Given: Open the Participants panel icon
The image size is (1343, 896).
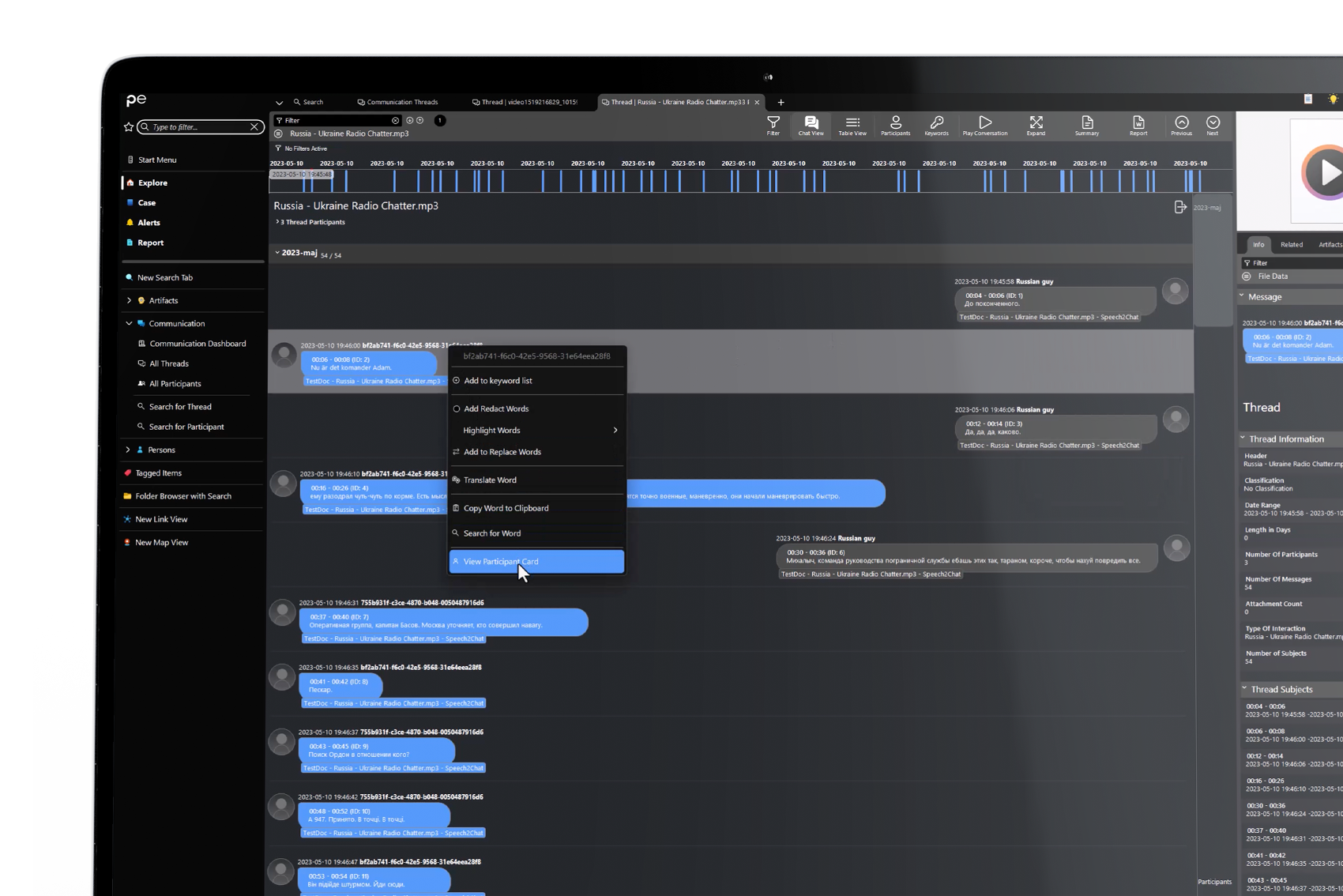Looking at the screenshot, I should coord(895,125).
